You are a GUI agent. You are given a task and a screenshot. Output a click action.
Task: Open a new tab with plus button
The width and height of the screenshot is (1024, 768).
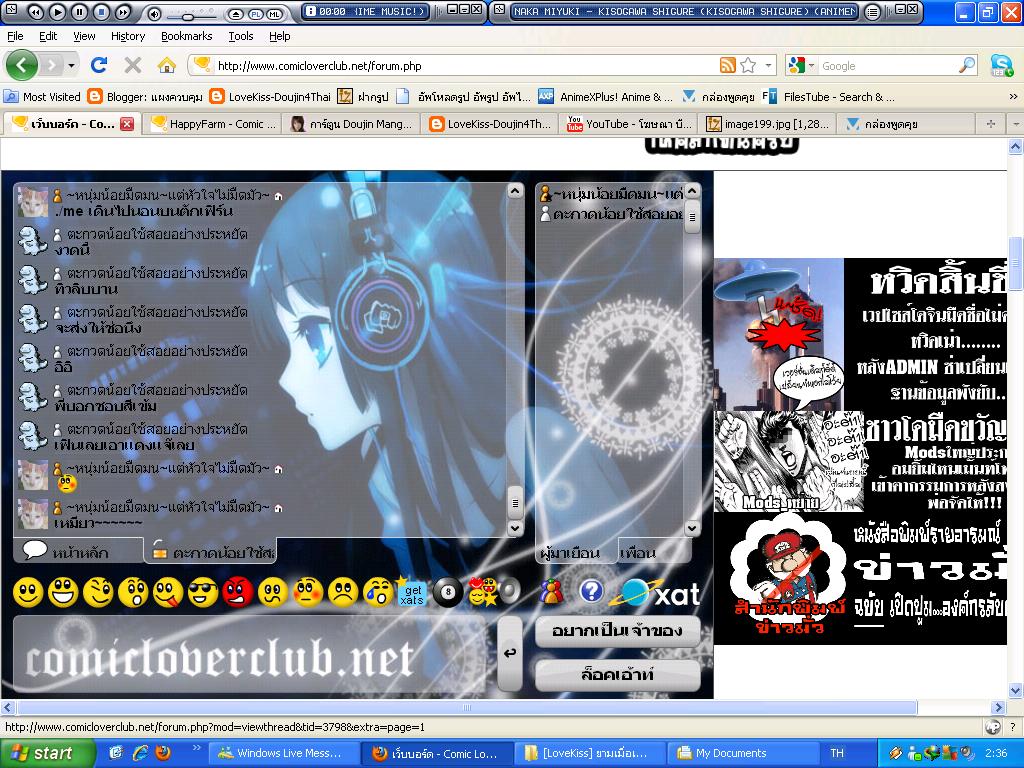[x=991, y=123]
